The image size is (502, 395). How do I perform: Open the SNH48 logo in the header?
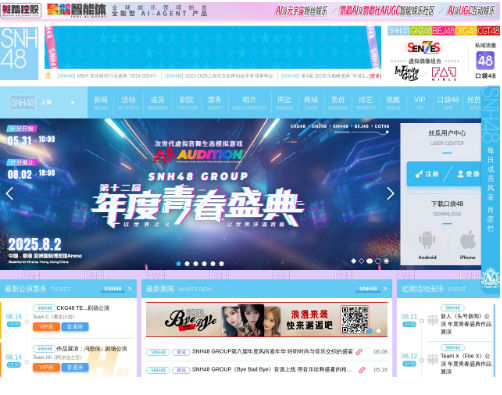click(x=19, y=53)
